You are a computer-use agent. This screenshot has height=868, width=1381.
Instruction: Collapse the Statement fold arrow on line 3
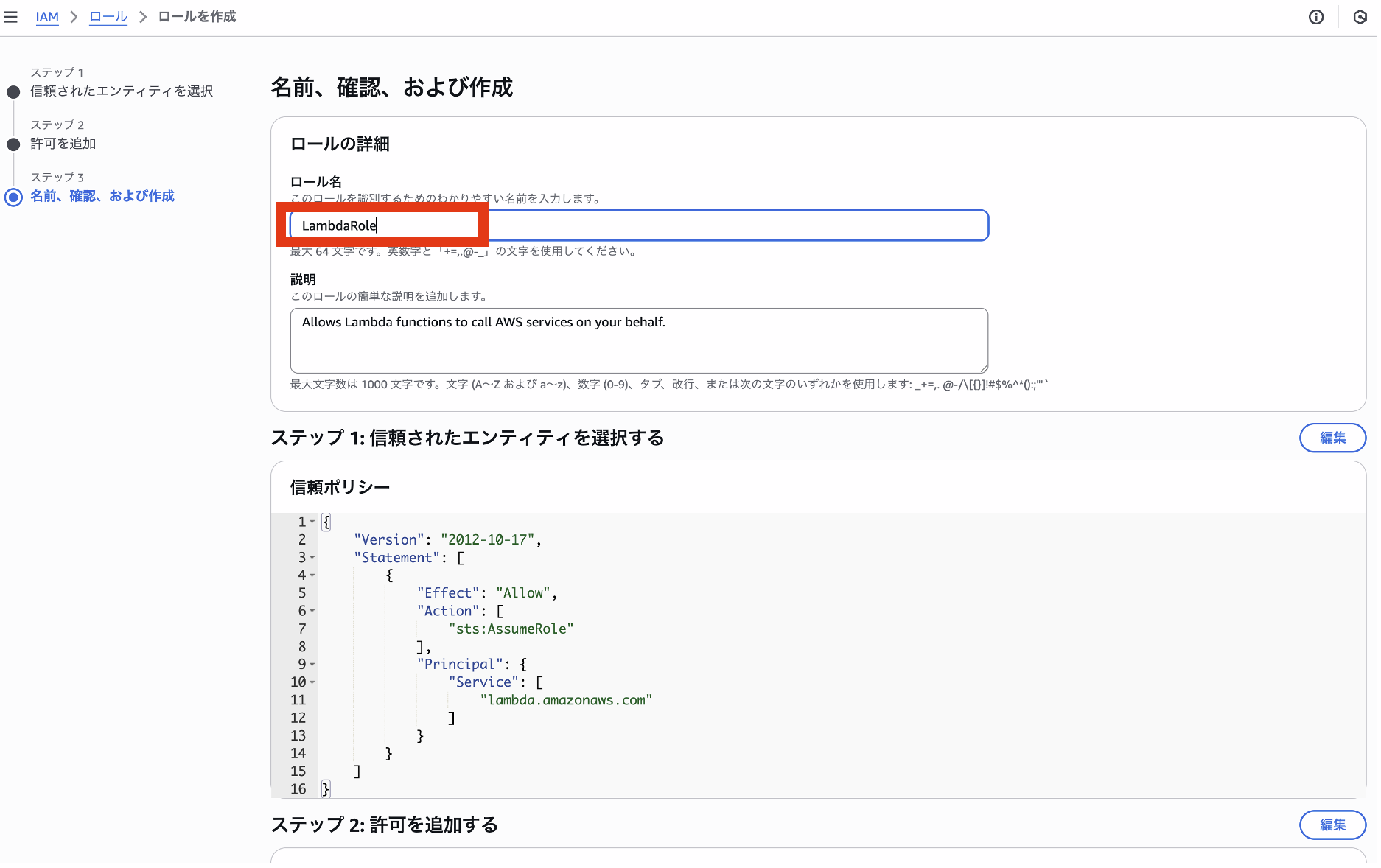(312, 558)
